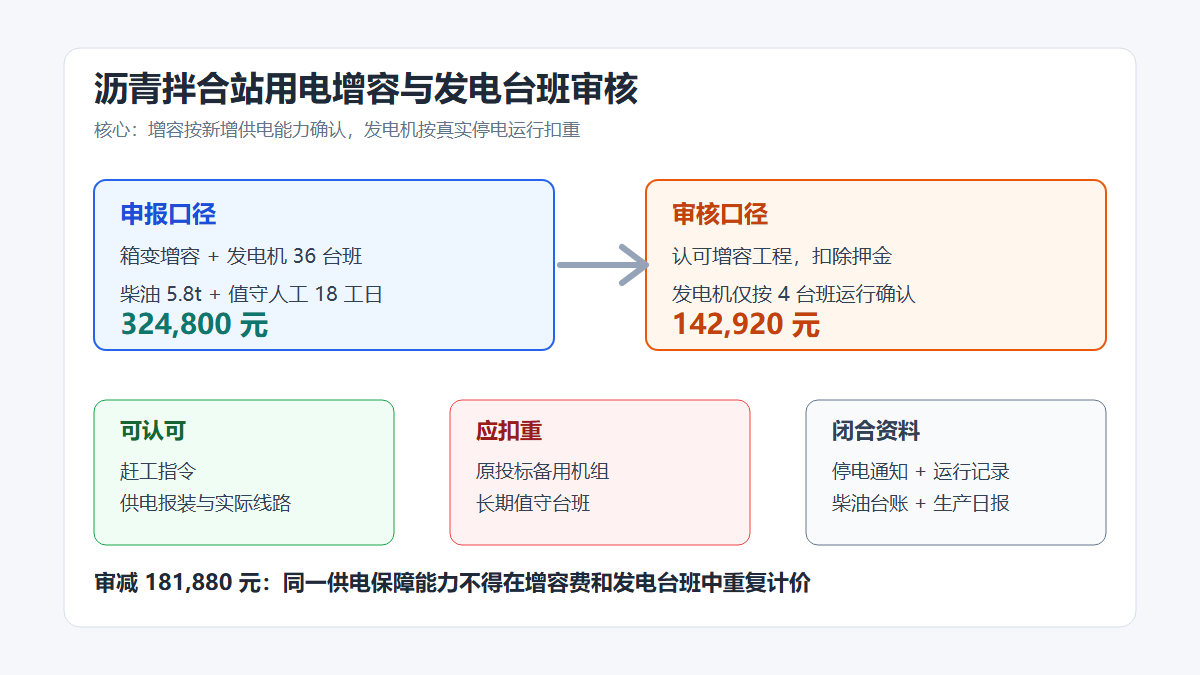Select the amount 324,800 元
Image resolution: width=1200 pixels, height=675 pixels.
(x=195, y=324)
